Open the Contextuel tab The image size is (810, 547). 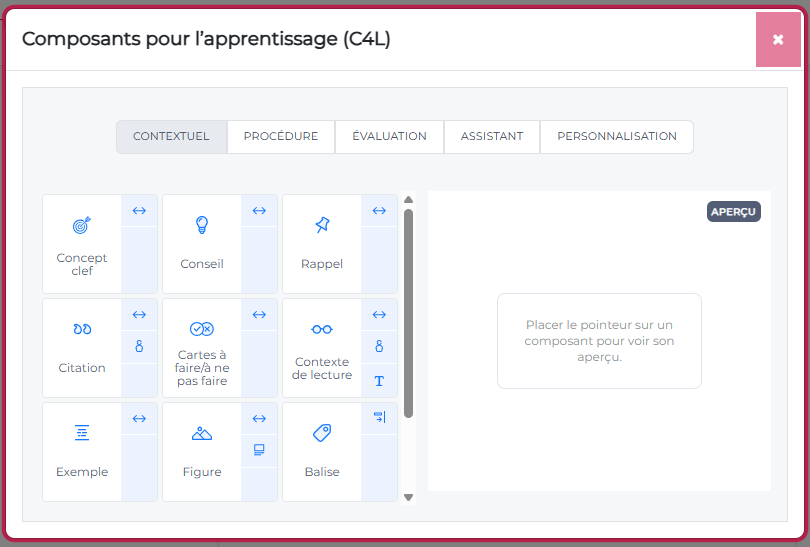pyautogui.click(x=172, y=136)
